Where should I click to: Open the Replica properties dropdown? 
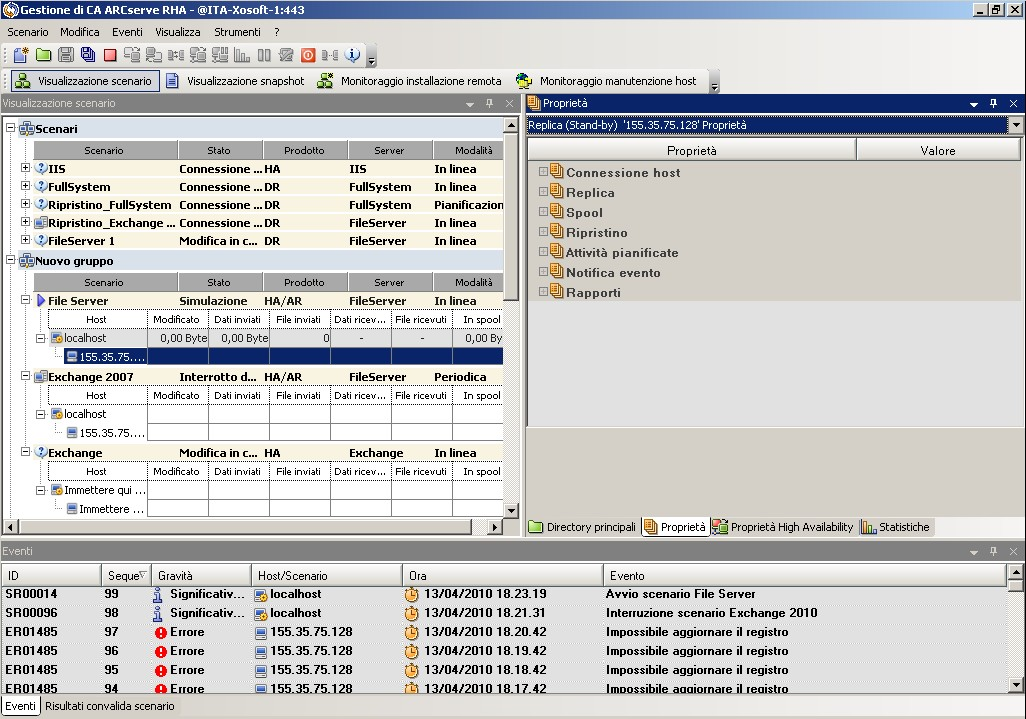[1016, 125]
